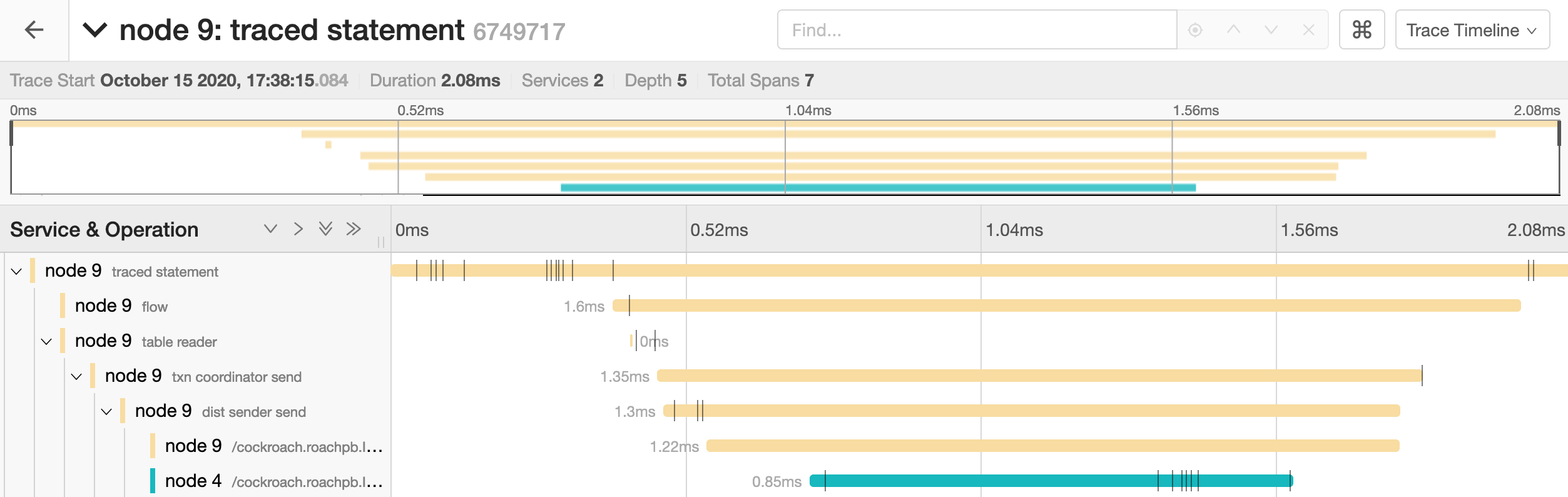Viewport: 1568px width, 497px height.
Task: Toggle node 9 txn coordinator send children
Action: (76, 376)
